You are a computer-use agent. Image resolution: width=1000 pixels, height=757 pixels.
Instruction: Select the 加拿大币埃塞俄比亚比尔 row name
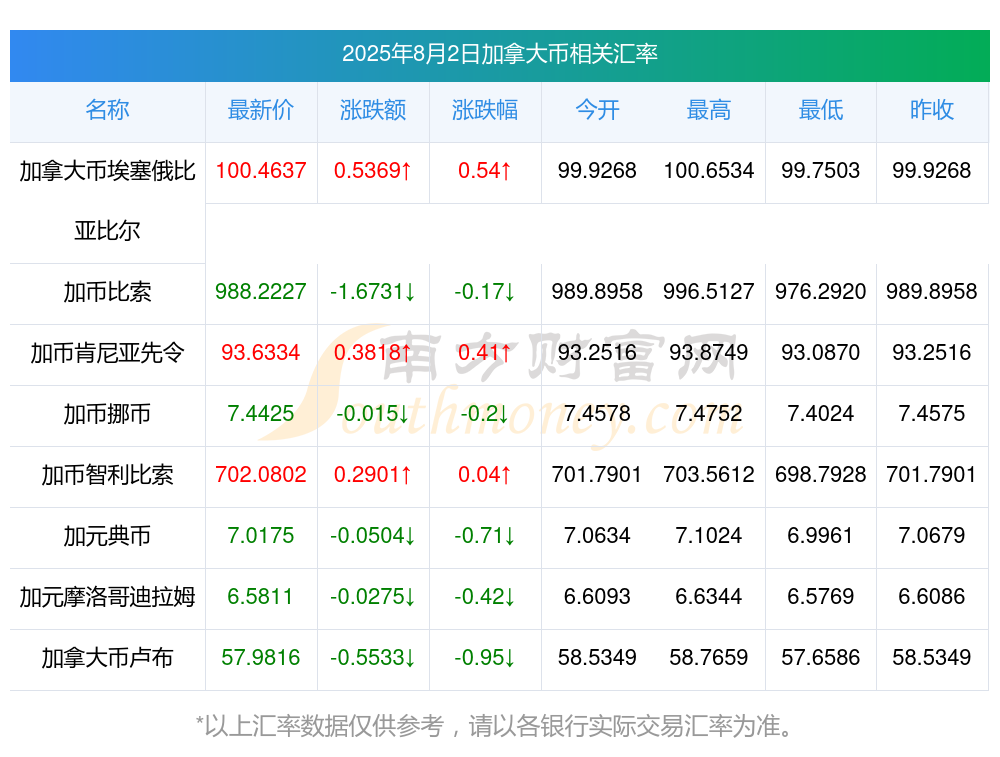pyautogui.click(x=107, y=201)
